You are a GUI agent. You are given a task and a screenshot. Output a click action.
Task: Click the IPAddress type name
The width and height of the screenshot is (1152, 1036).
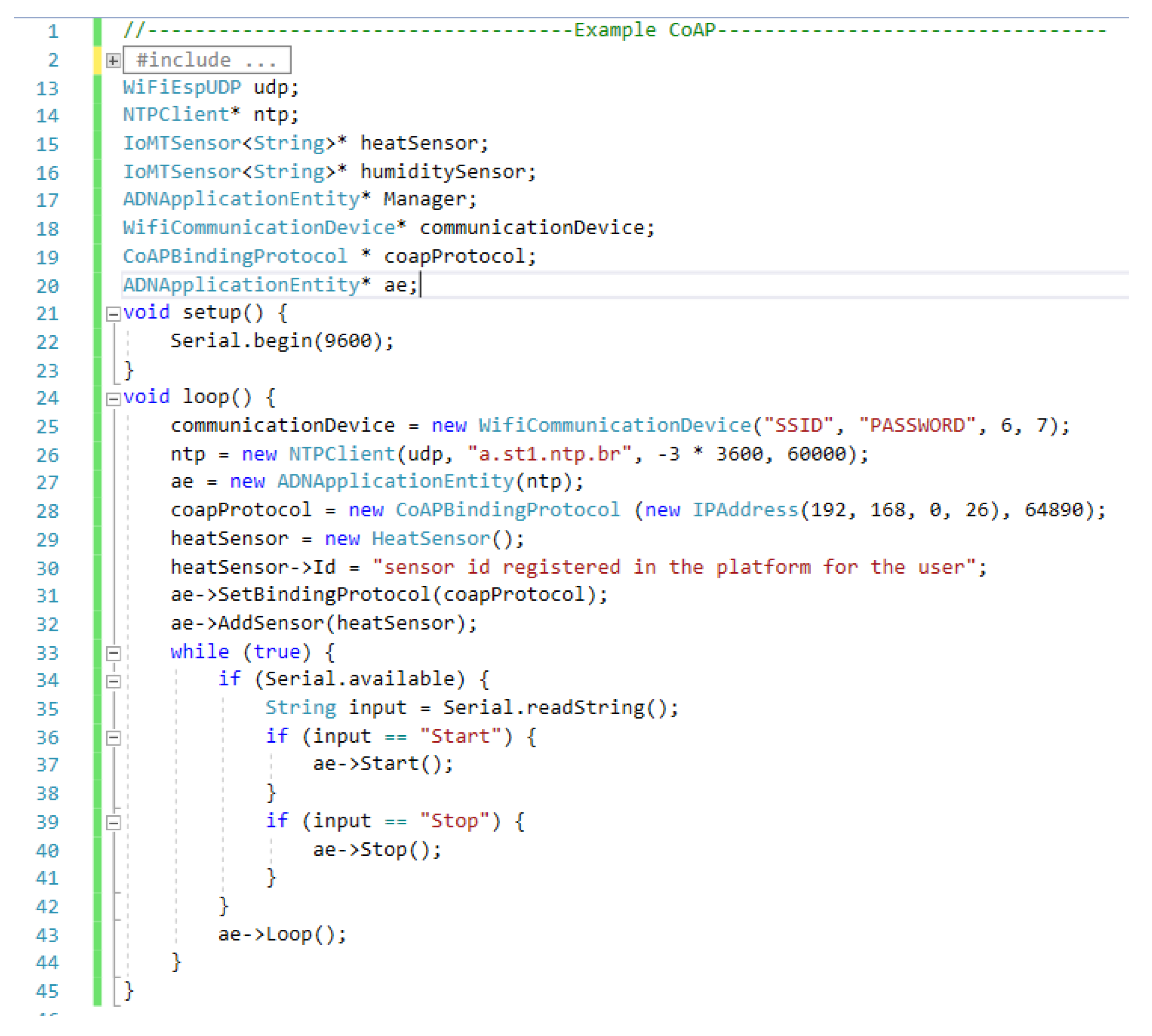coord(745,510)
